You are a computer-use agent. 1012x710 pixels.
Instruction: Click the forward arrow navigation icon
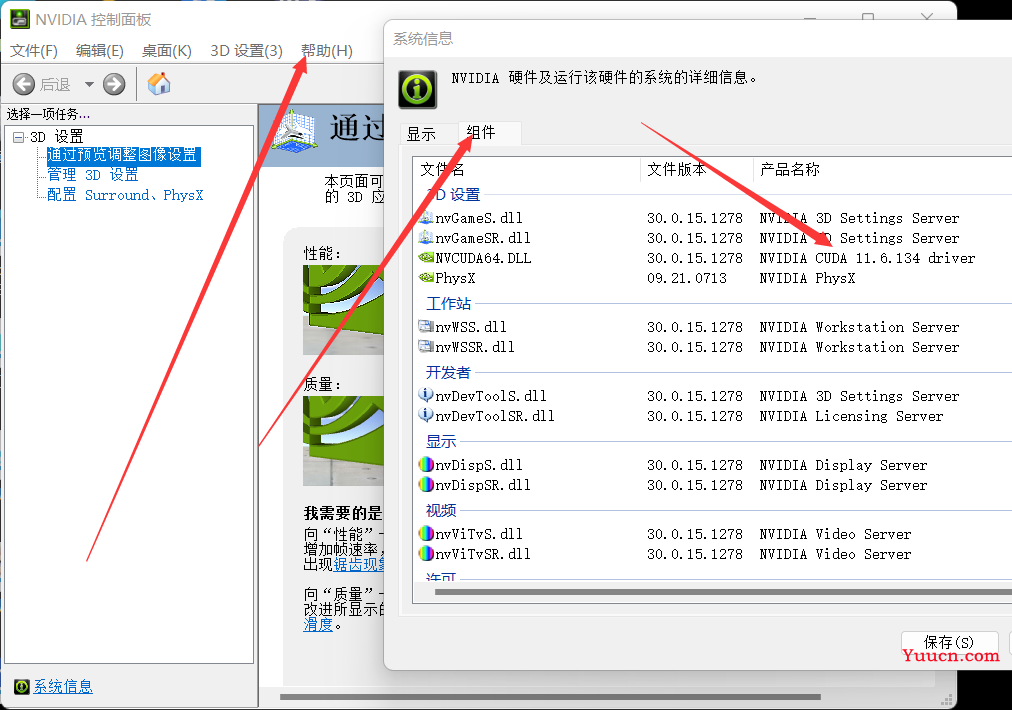point(114,84)
